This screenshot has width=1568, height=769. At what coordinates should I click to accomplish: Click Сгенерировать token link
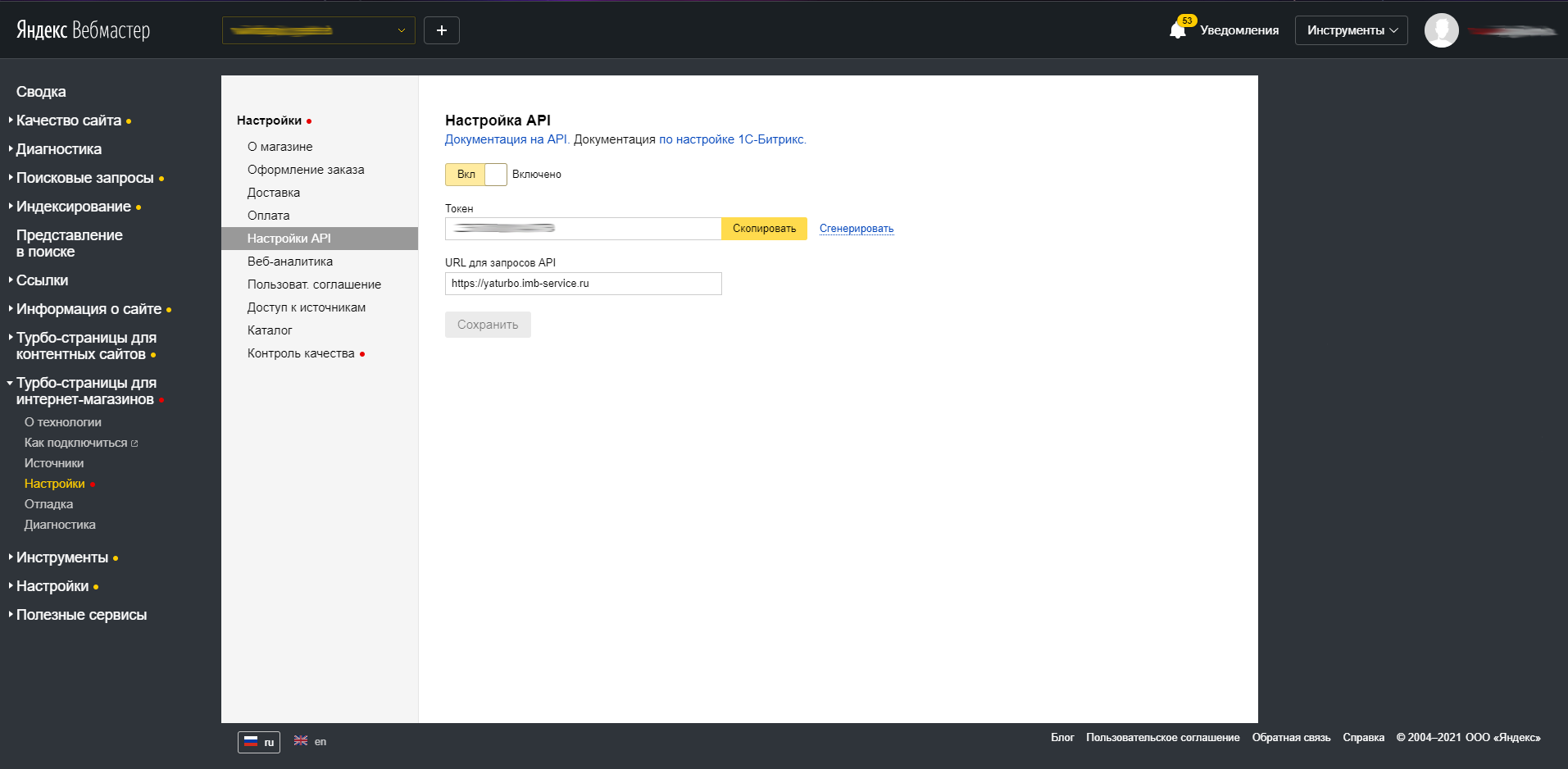pyautogui.click(x=857, y=229)
